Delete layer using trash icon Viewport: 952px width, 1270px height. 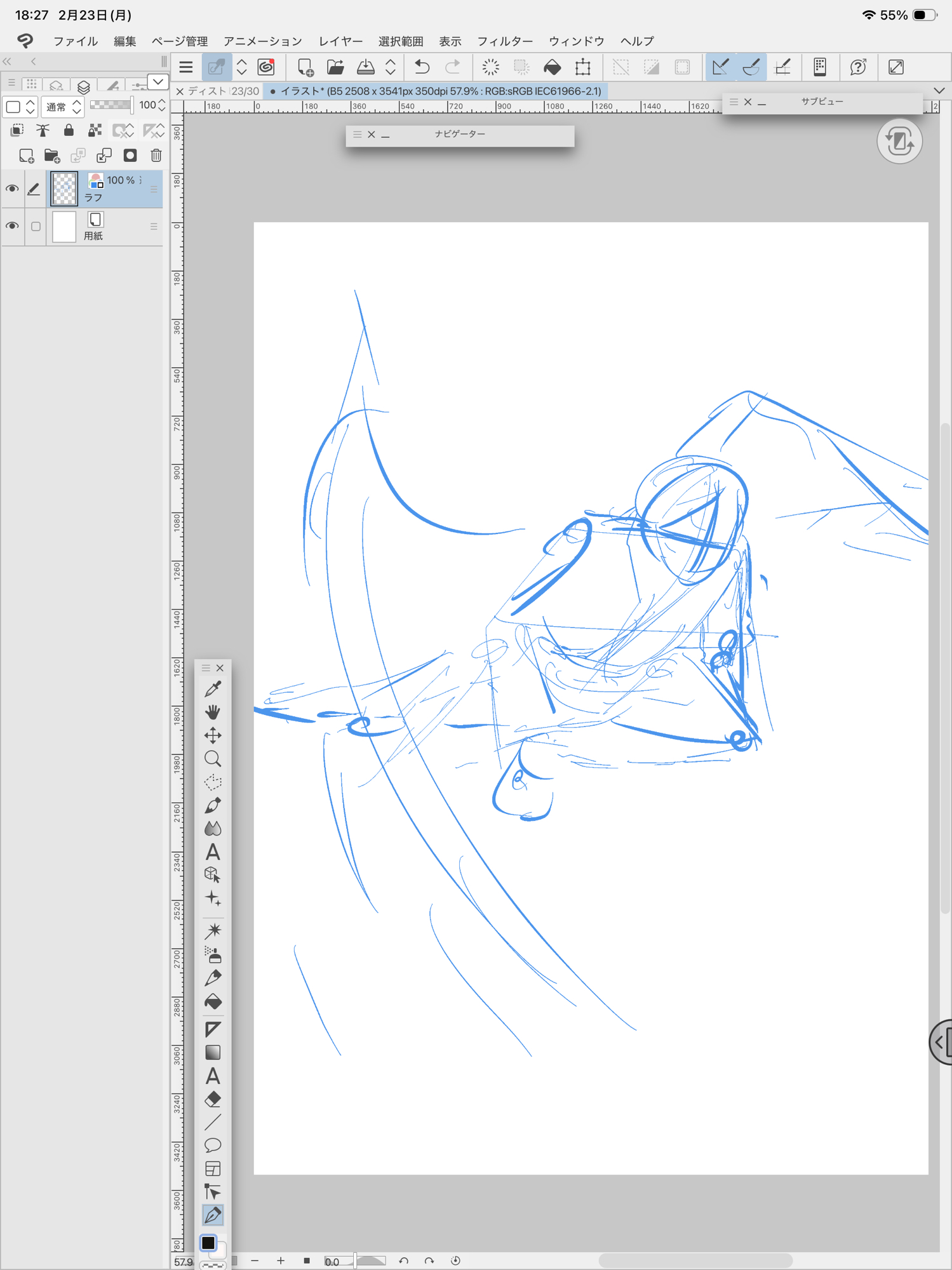click(156, 156)
